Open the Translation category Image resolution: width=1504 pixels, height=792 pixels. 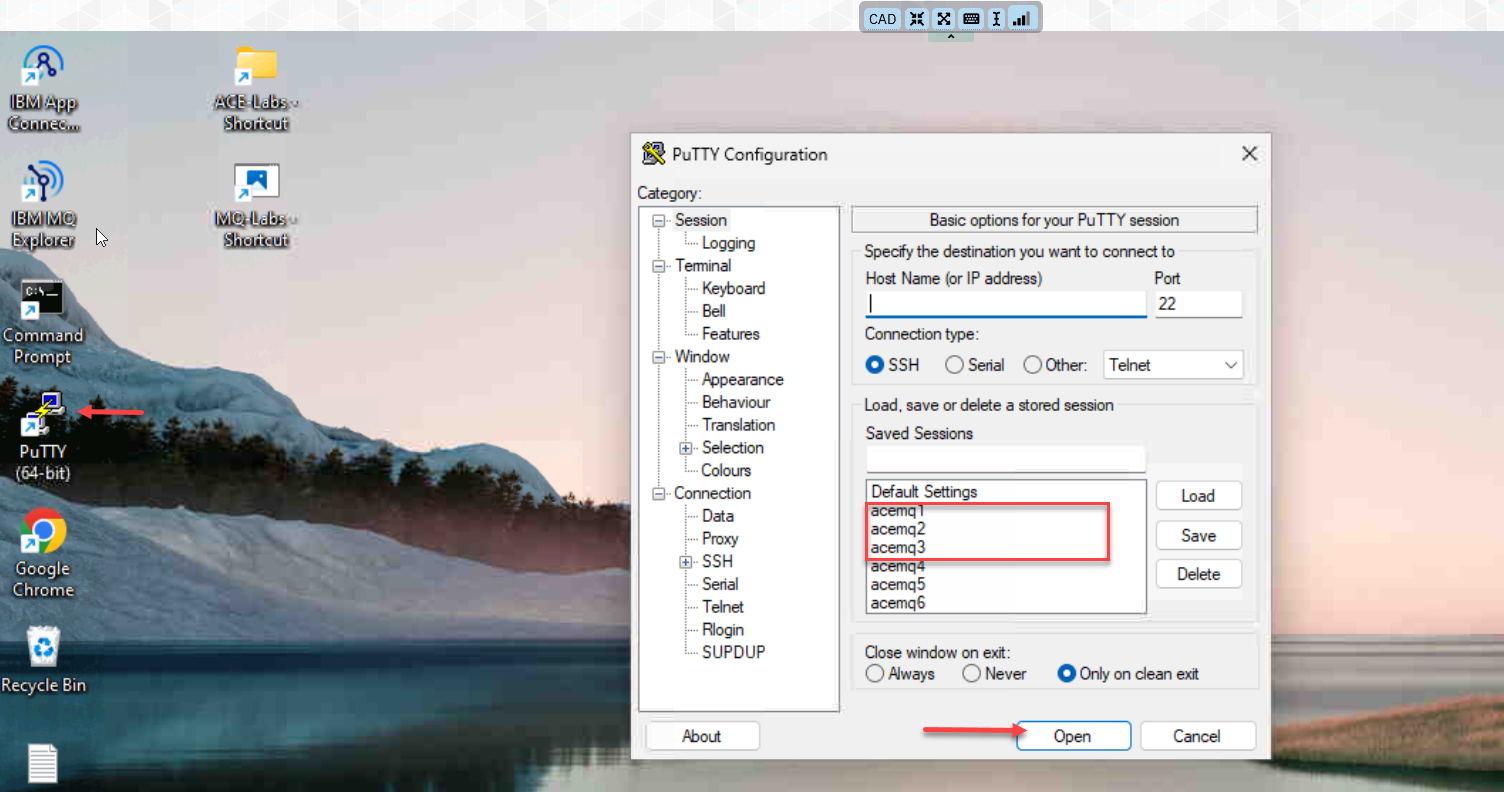coord(738,425)
